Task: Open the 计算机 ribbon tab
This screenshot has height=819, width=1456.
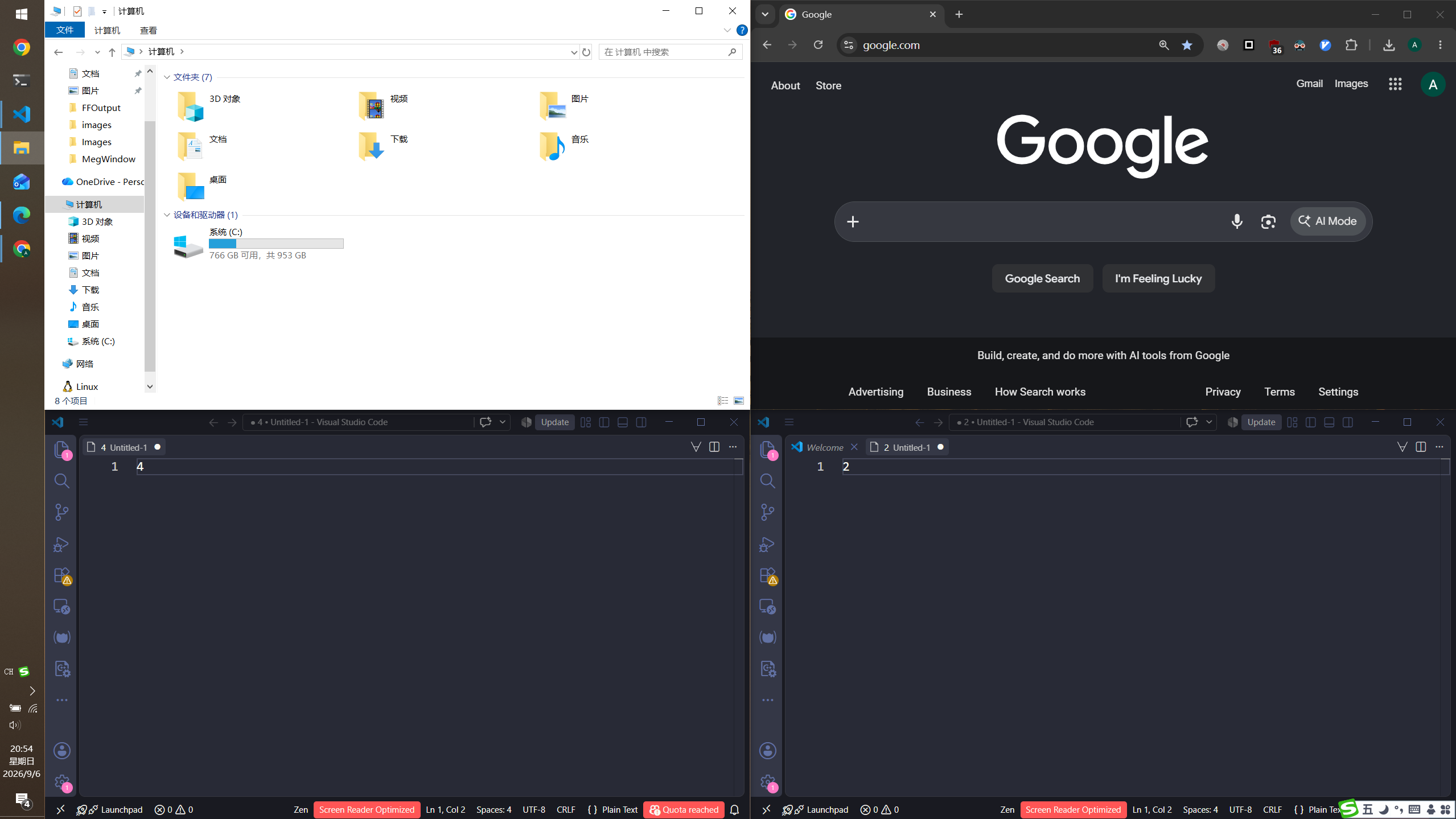Action: (x=107, y=30)
